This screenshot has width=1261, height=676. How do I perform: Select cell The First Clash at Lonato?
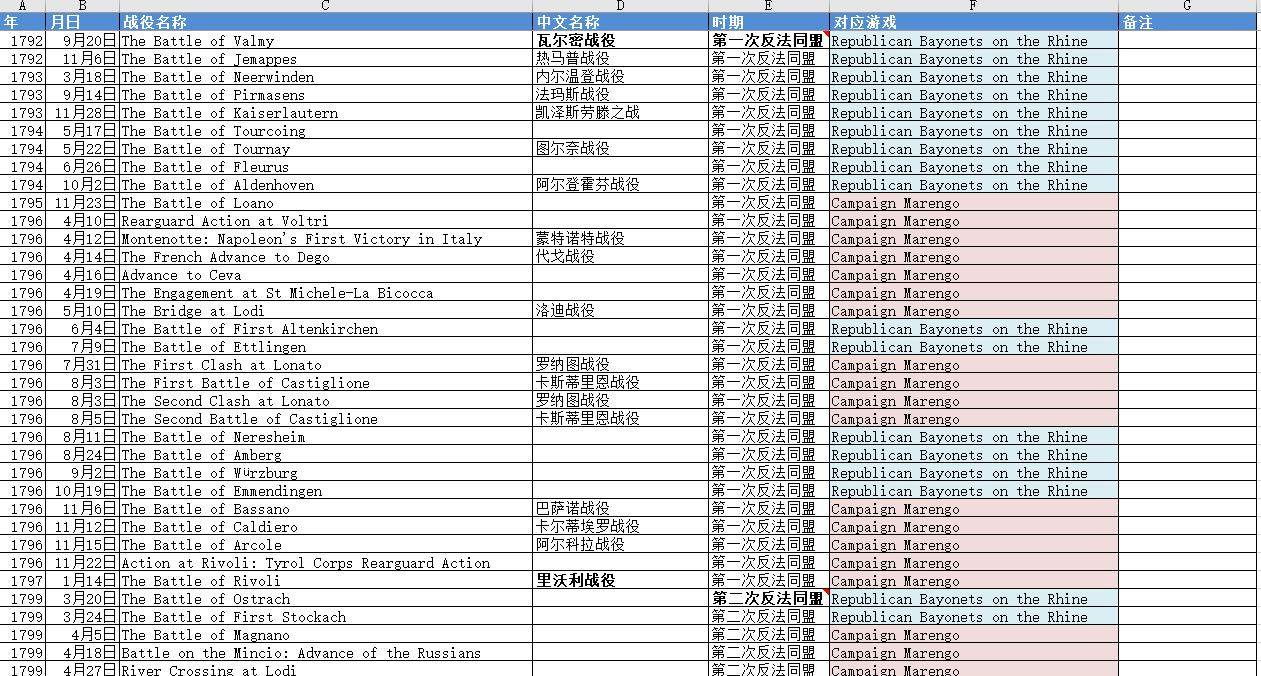tap(325, 365)
